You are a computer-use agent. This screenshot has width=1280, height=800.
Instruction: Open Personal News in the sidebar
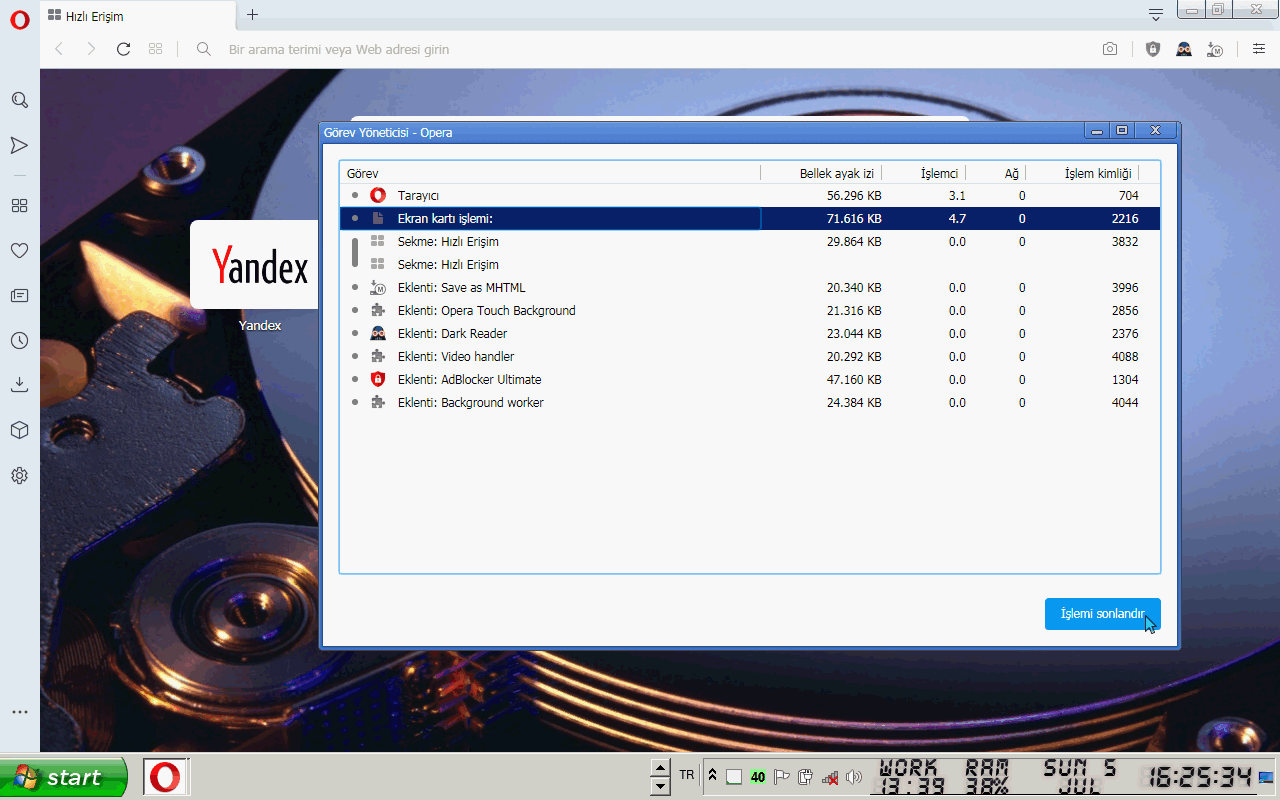click(x=19, y=296)
